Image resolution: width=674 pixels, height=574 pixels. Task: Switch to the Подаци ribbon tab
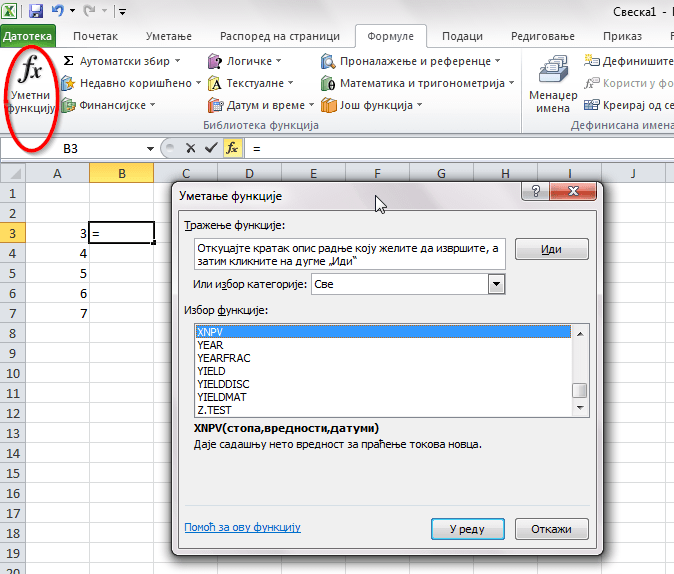click(462, 36)
